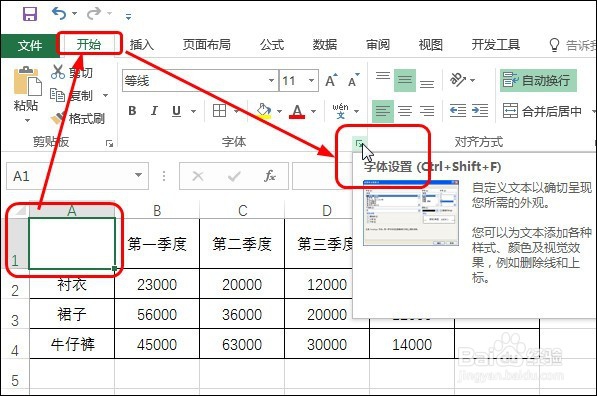Toggle 自动换行 wrap text

click(538, 80)
